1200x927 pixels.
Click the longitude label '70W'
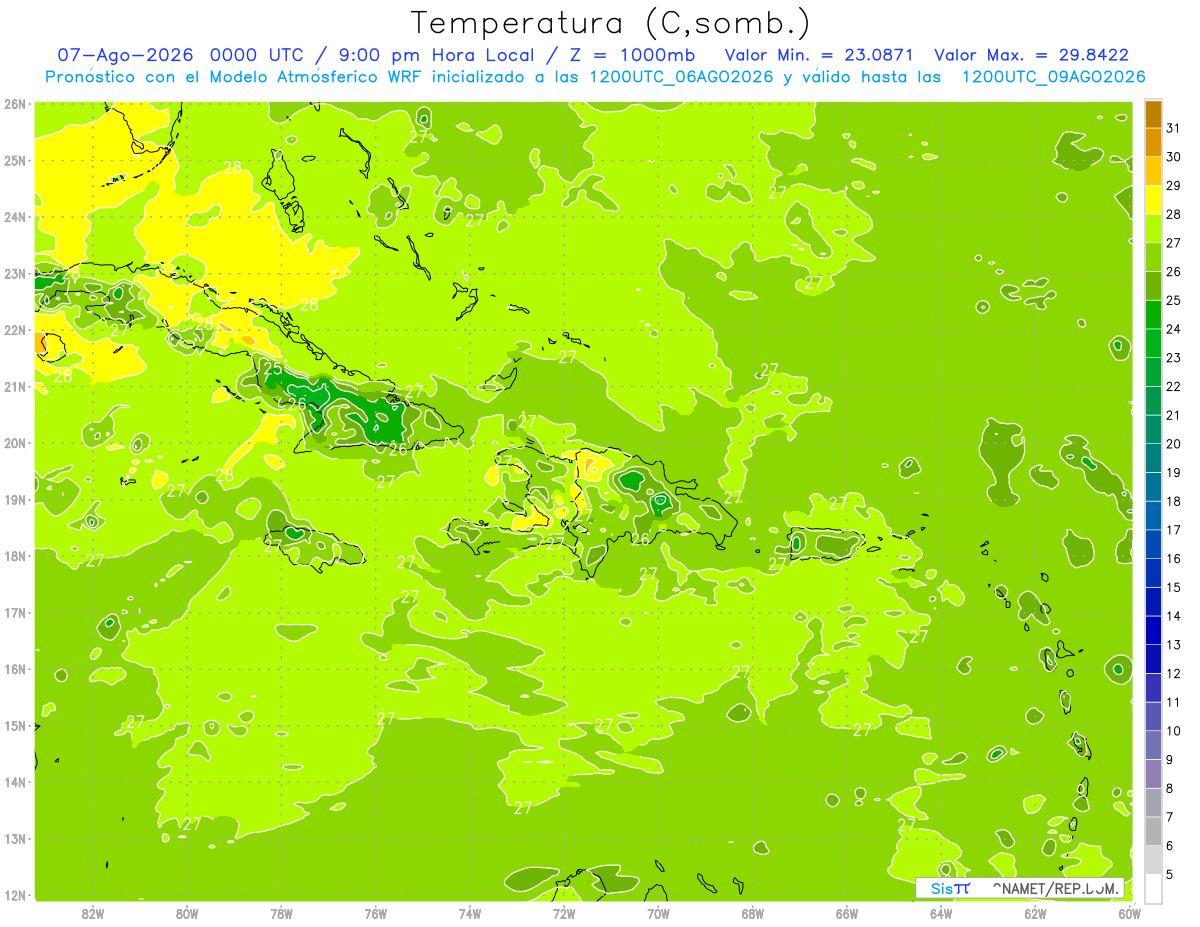click(658, 914)
